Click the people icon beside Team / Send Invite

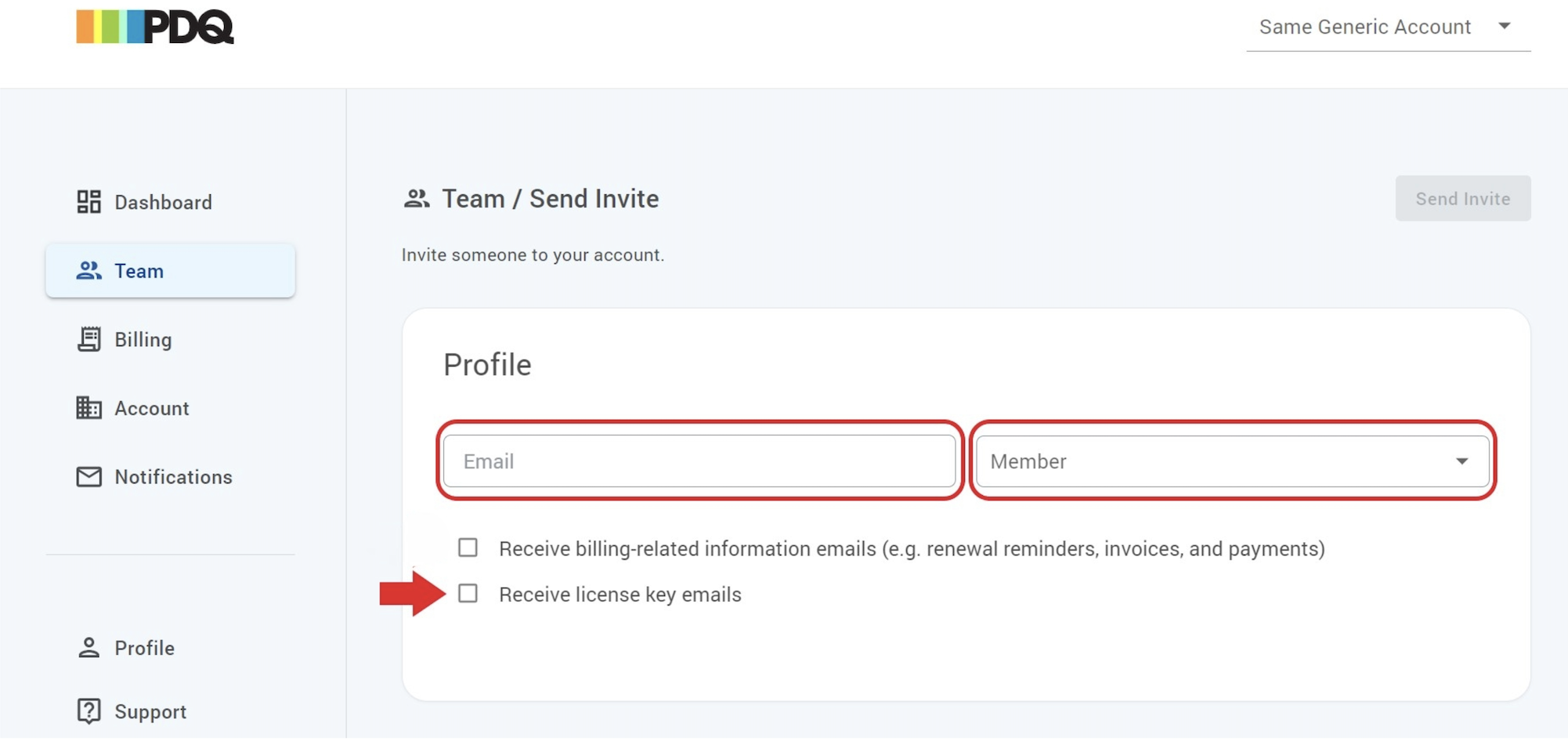coord(416,198)
